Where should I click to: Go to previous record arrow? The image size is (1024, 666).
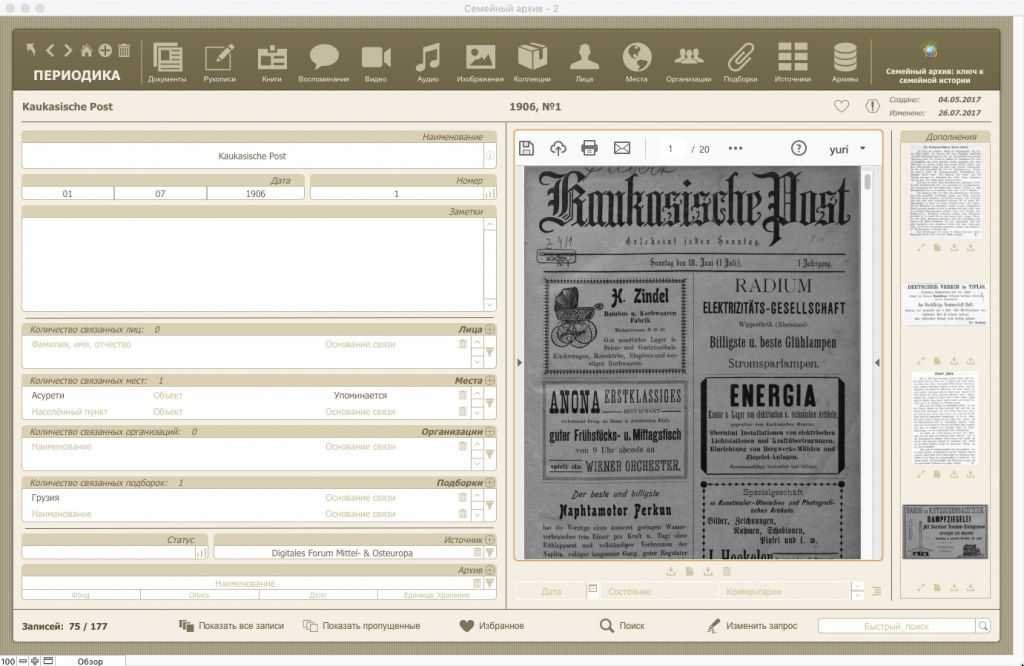(x=50, y=50)
